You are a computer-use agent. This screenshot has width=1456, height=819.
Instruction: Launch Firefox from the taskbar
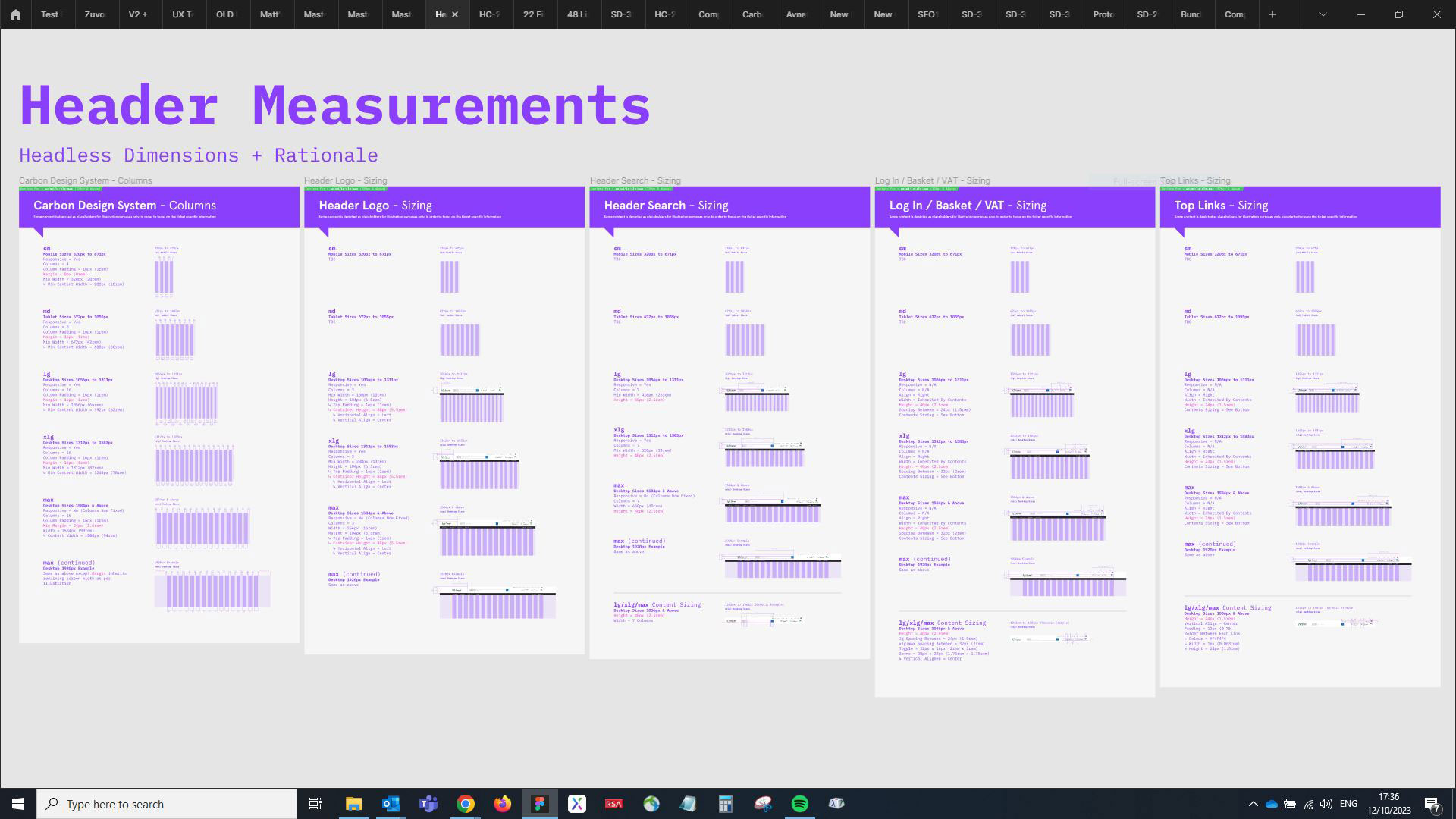pos(502,804)
